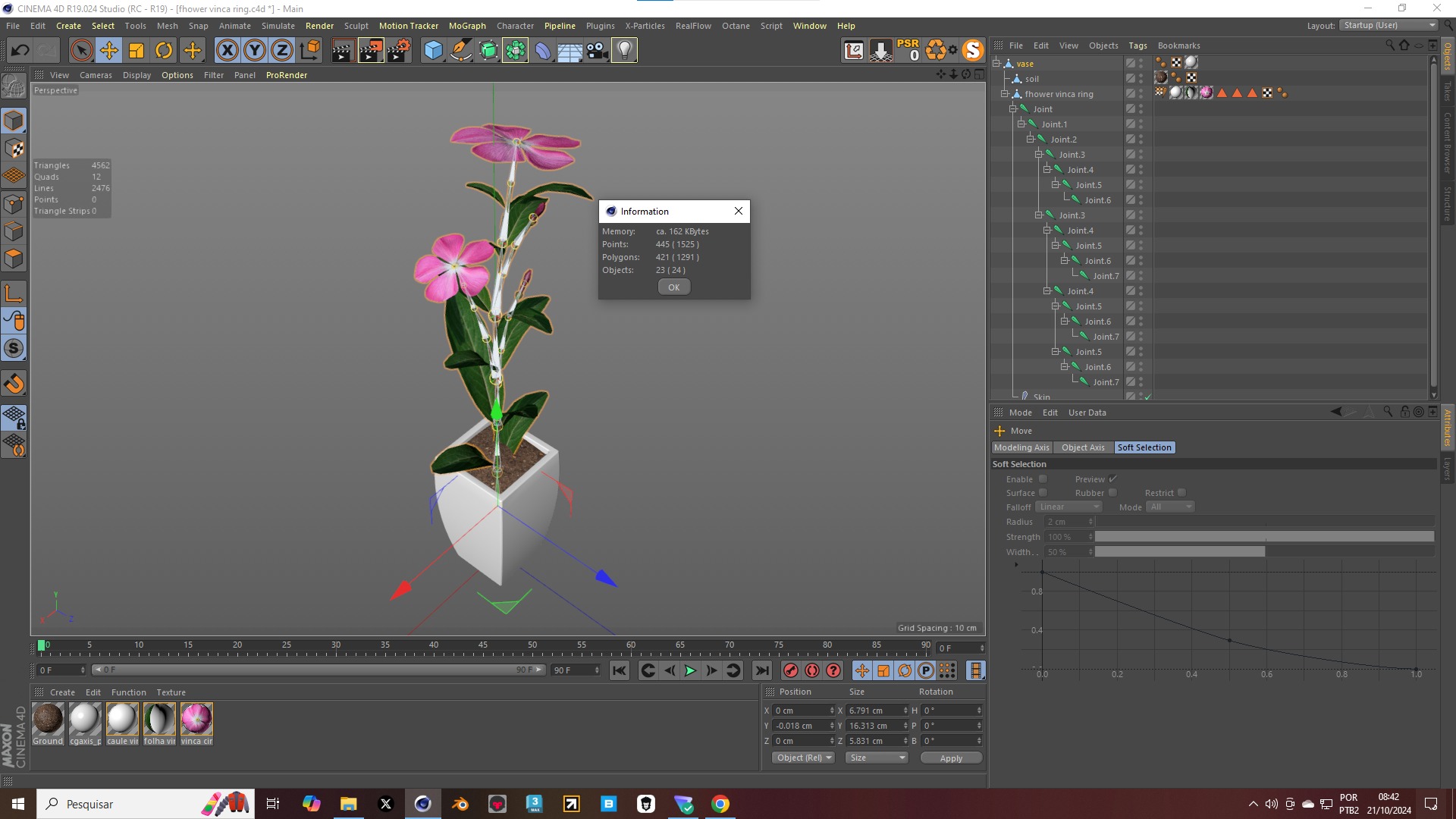Open the MoGraph menu
1456x819 pixels.
pos(466,26)
